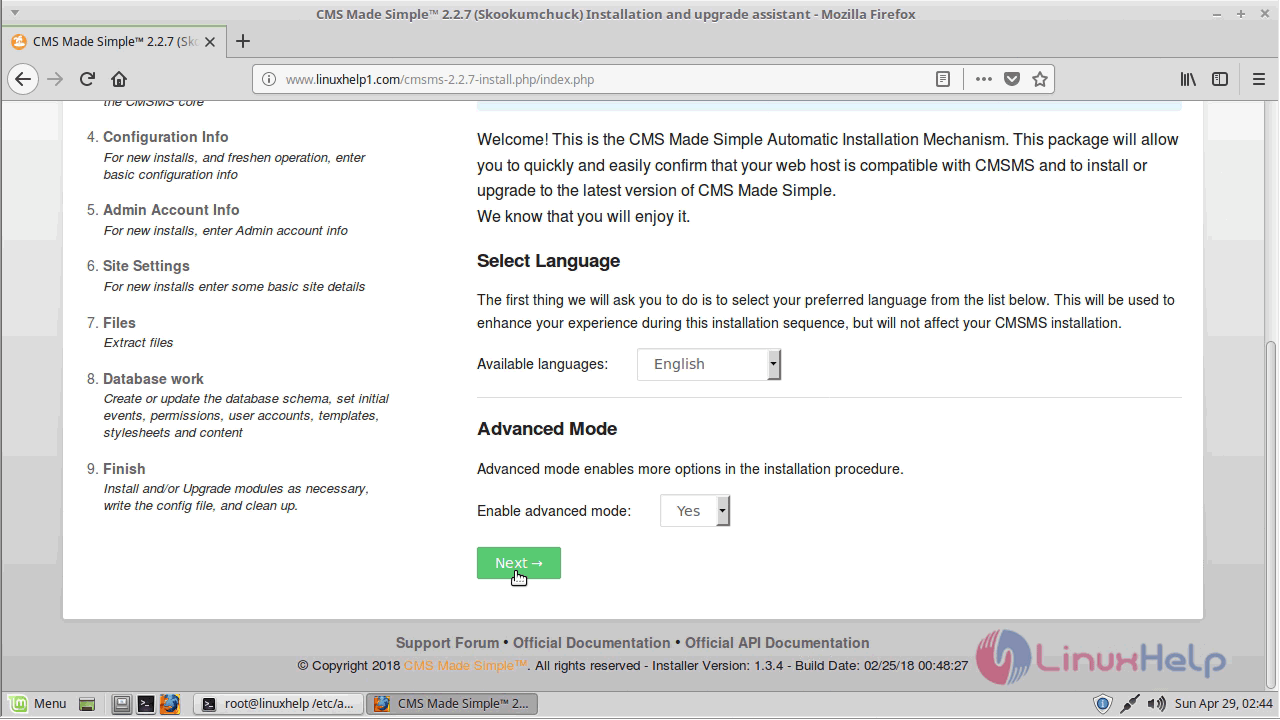Viewport: 1280px width, 720px height.
Task: Launch terminal from panel launcher
Action: point(146,704)
